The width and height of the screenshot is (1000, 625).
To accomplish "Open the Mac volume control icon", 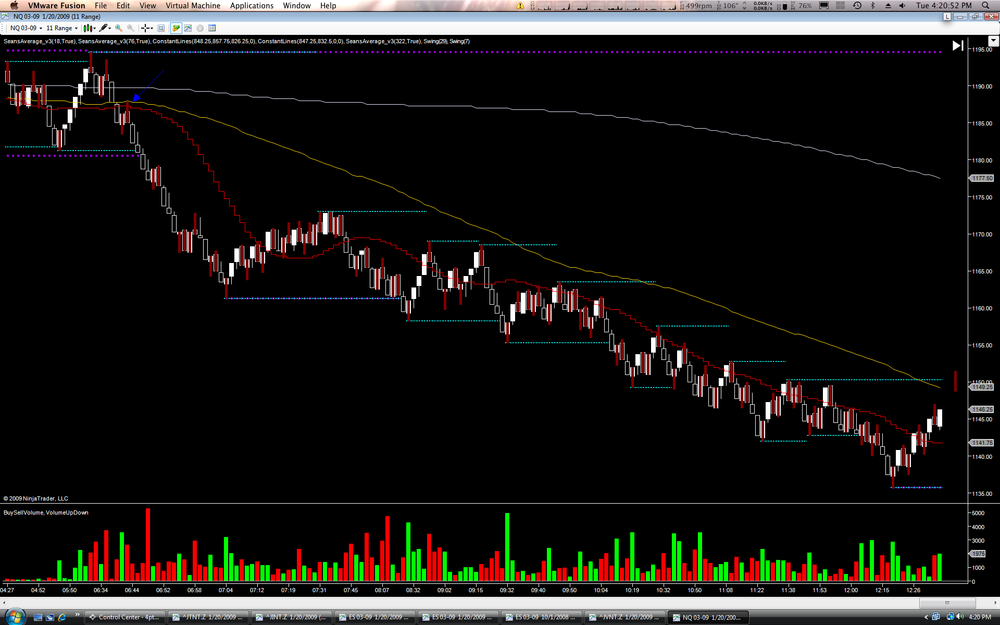I will [x=904, y=5].
